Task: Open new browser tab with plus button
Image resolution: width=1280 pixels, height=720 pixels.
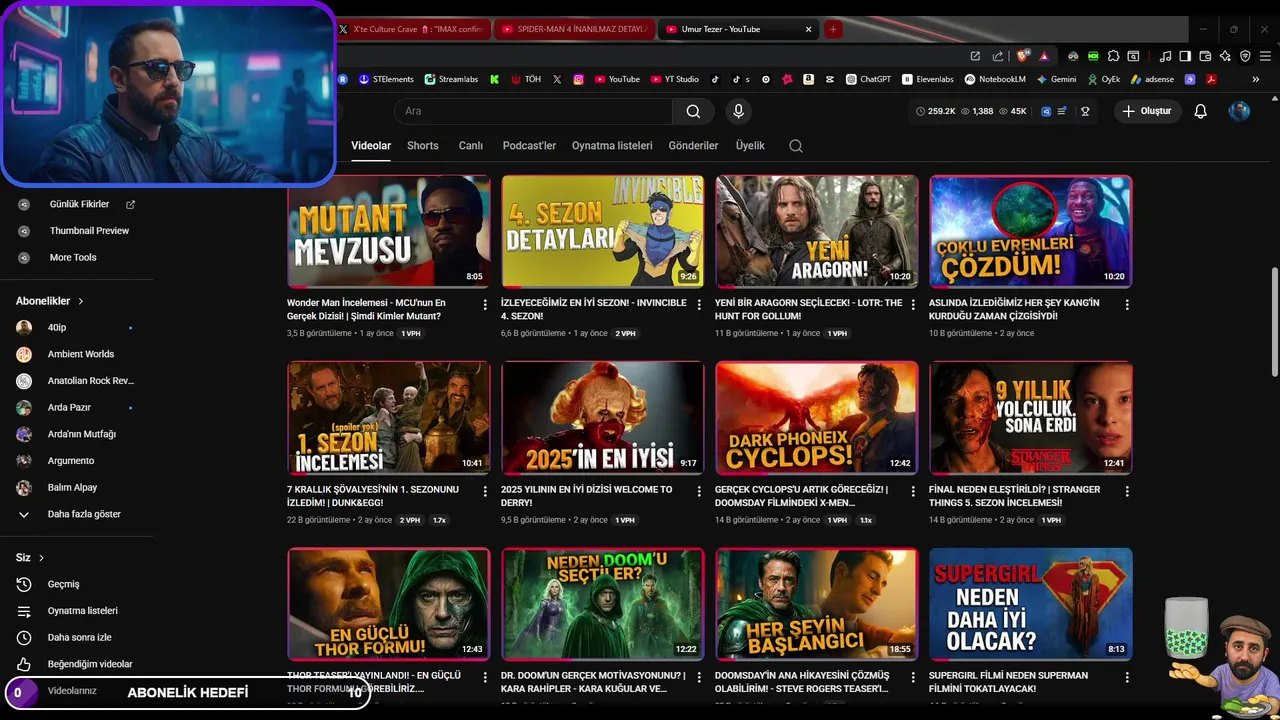Action: coord(833,29)
